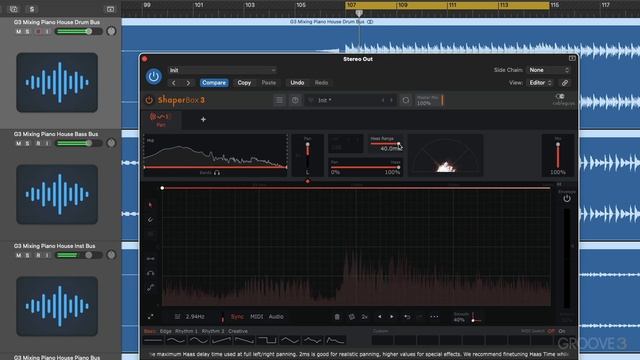Open the Rhythm 1 wave presets tab
The height and width of the screenshot is (360, 640).
point(186,331)
